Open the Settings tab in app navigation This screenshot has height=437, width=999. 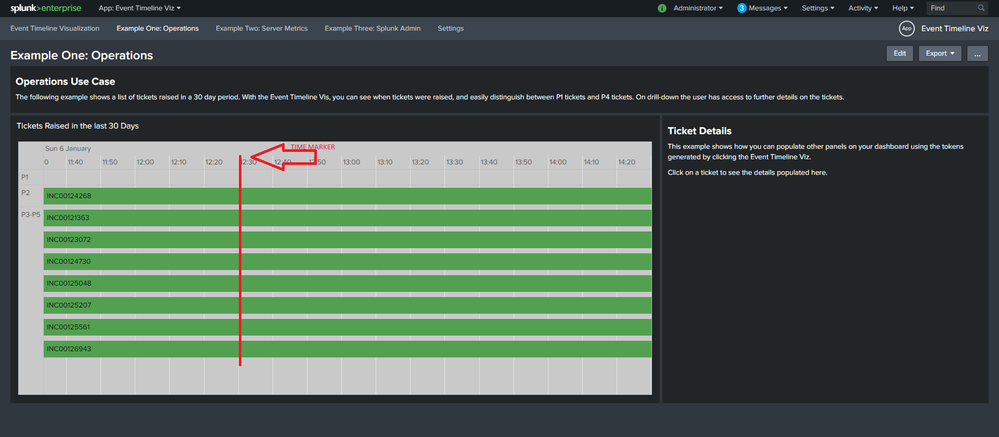point(450,29)
